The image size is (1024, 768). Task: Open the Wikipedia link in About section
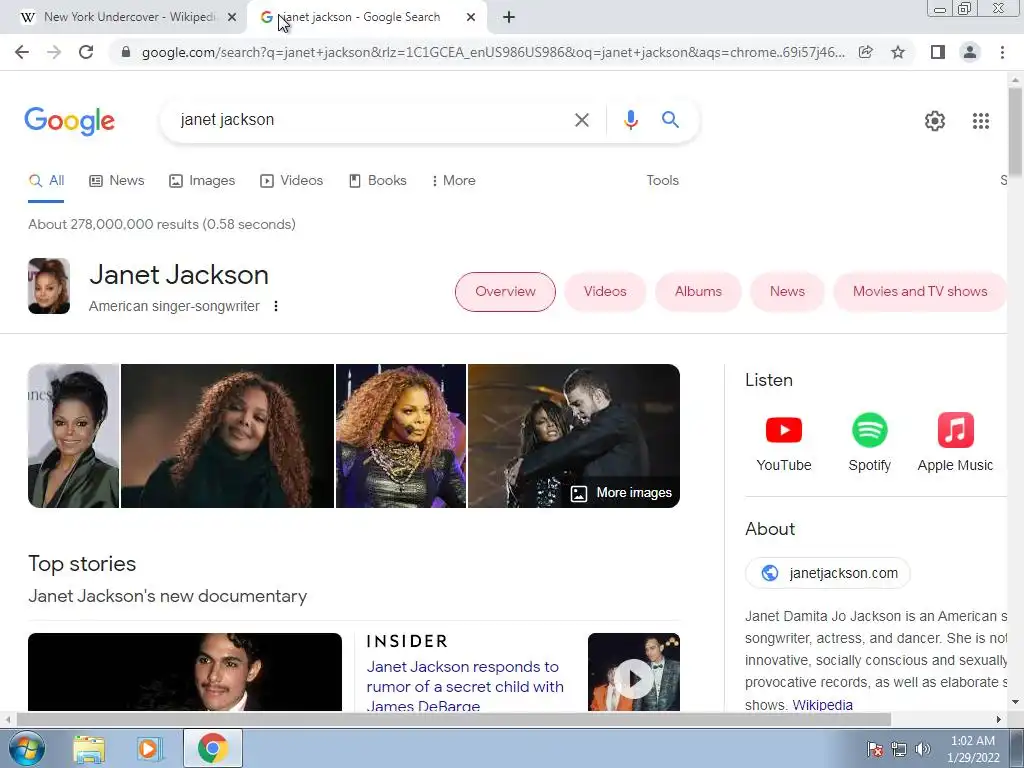(x=822, y=705)
